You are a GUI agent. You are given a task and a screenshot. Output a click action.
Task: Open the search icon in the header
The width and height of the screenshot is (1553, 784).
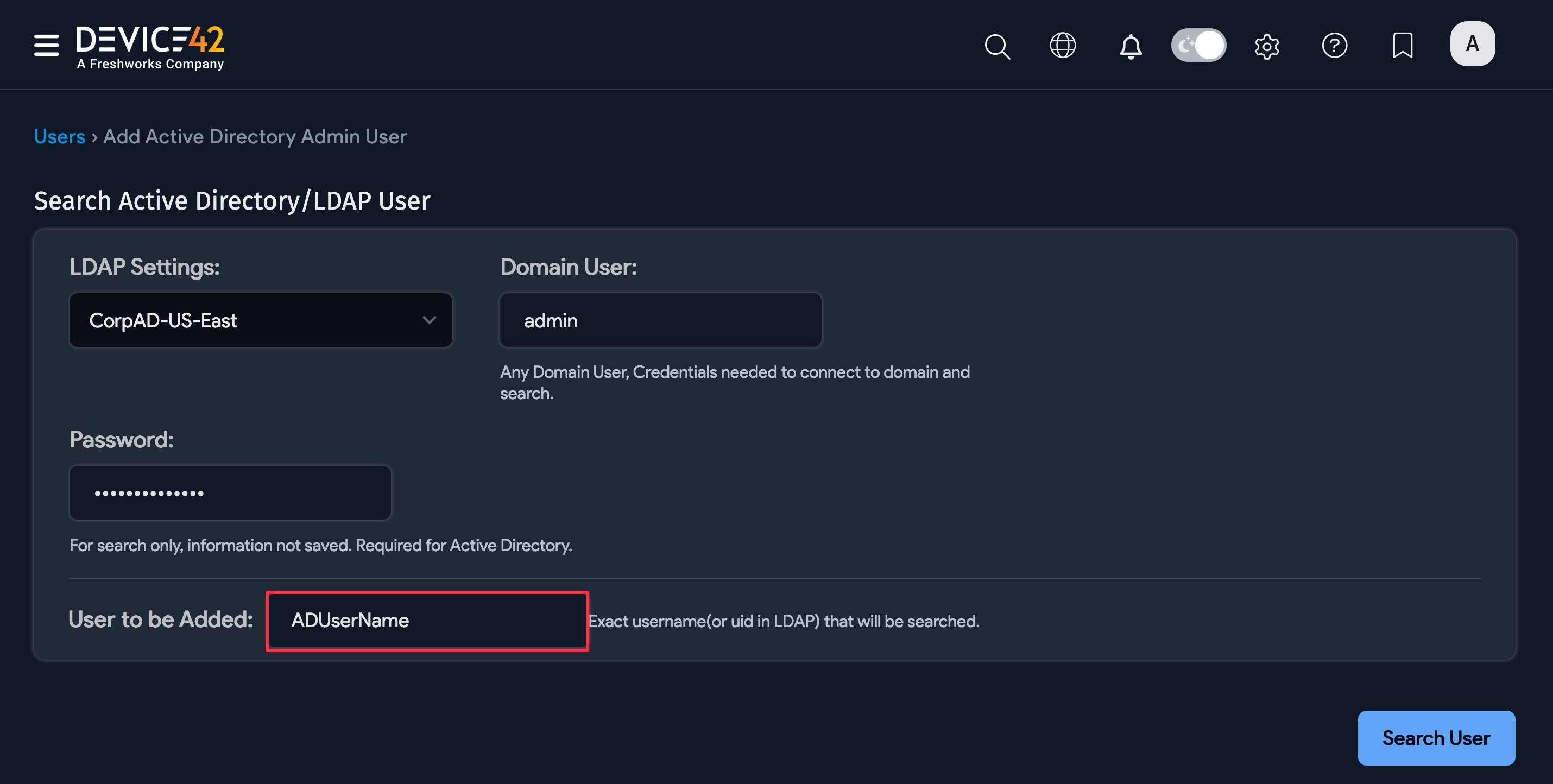(x=997, y=45)
